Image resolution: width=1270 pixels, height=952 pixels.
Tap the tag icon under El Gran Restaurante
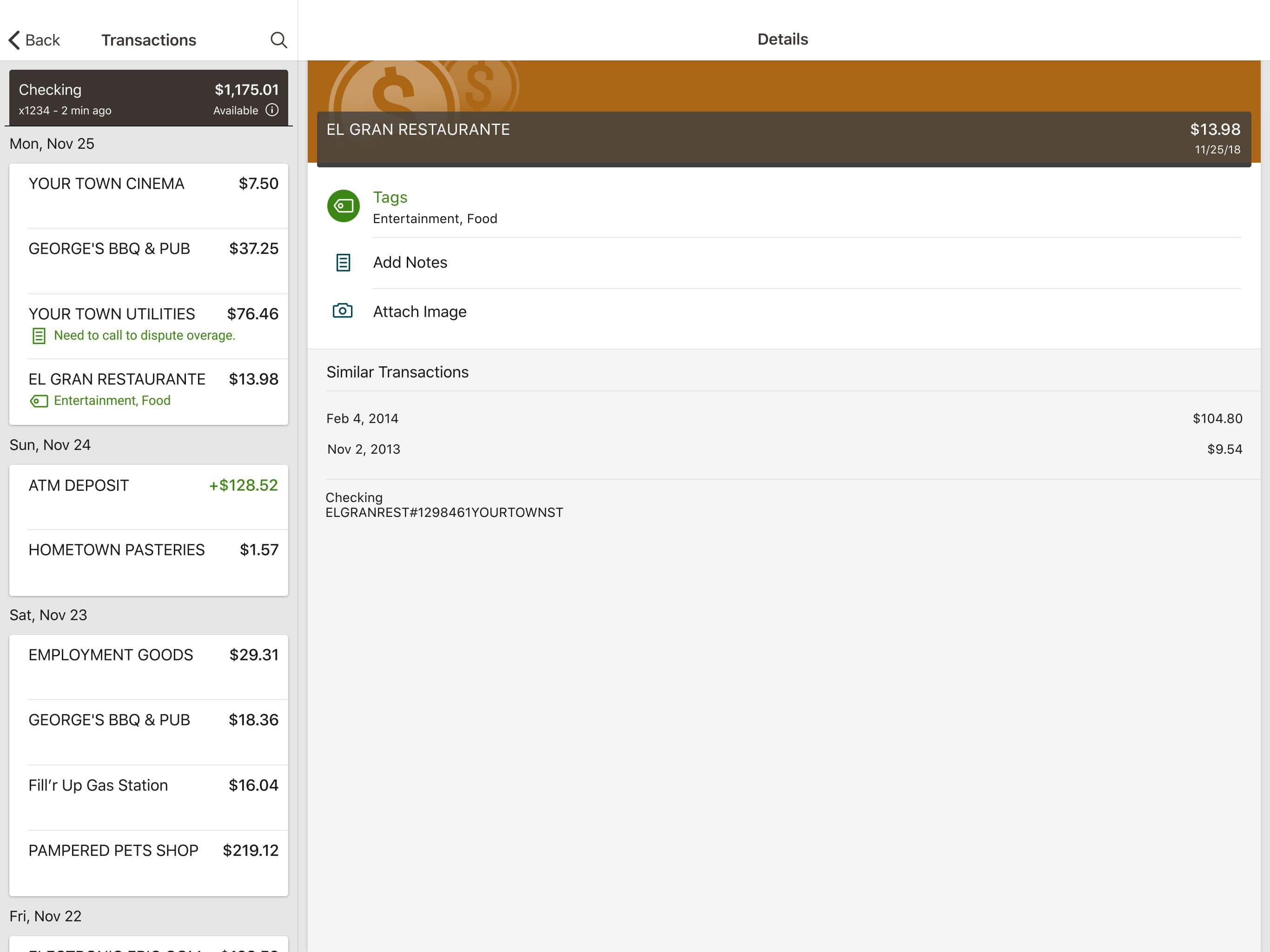coord(39,401)
